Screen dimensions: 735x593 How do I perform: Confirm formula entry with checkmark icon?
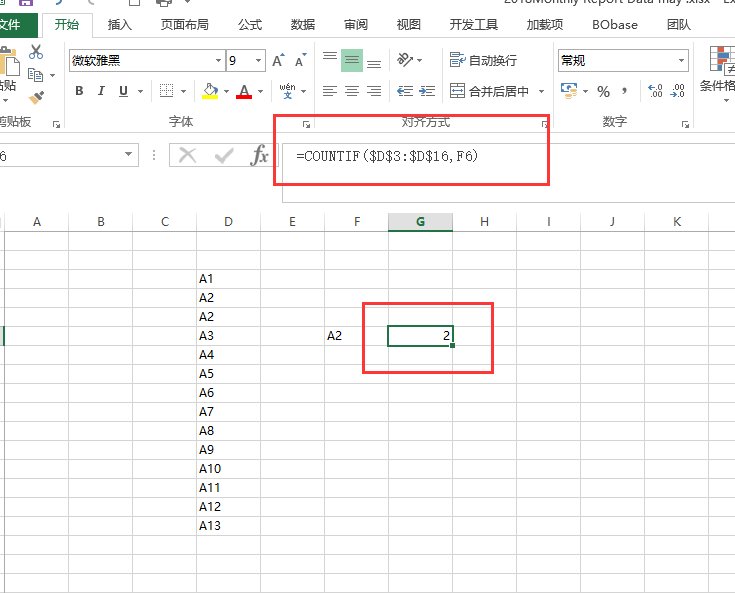(x=224, y=155)
